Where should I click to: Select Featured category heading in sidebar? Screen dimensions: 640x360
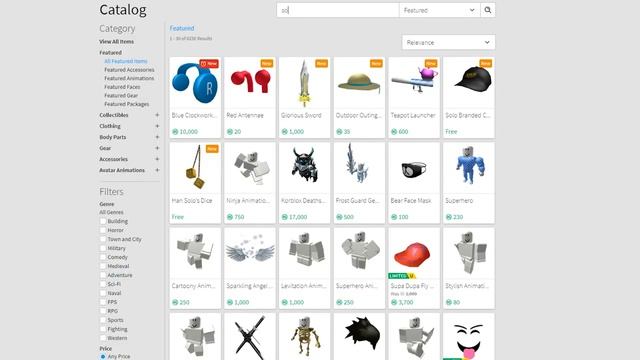(x=111, y=53)
